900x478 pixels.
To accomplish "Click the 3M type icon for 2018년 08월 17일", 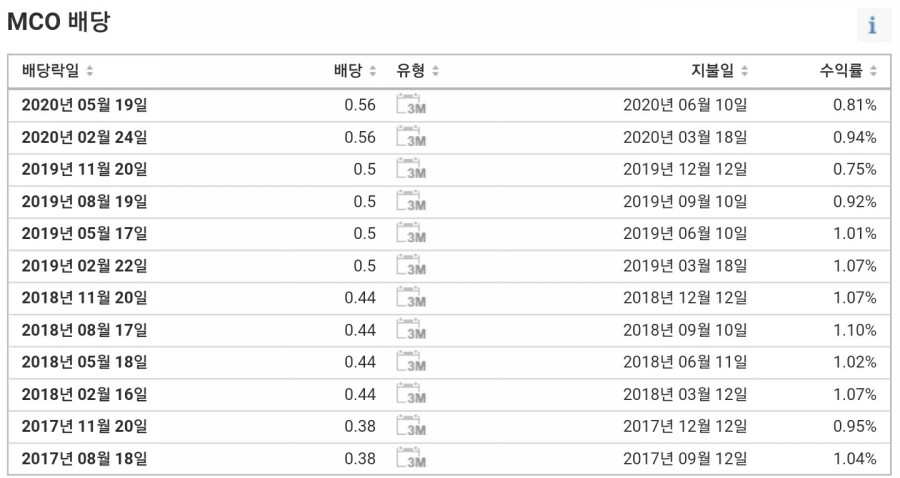I will pyautogui.click(x=411, y=329).
